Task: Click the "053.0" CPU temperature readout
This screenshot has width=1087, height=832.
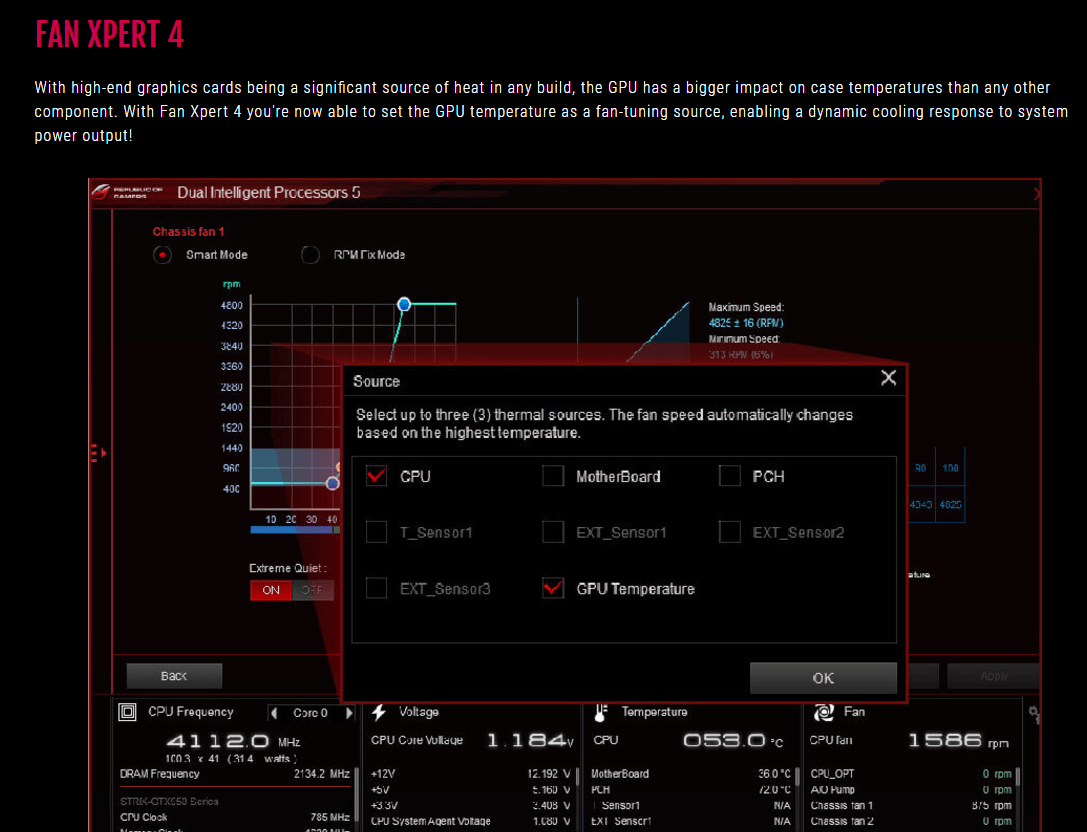Action: (x=724, y=741)
